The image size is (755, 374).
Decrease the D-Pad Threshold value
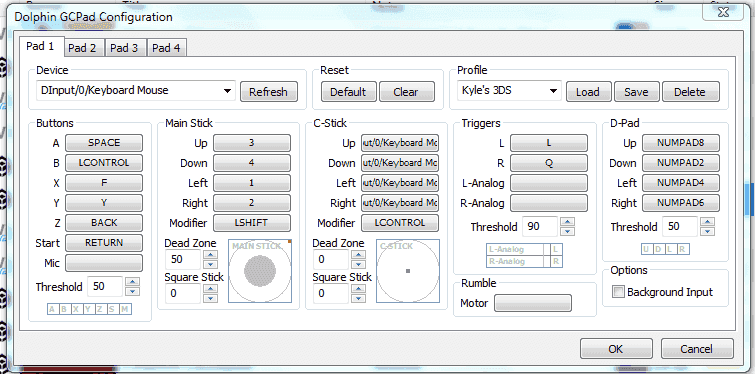tap(707, 231)
